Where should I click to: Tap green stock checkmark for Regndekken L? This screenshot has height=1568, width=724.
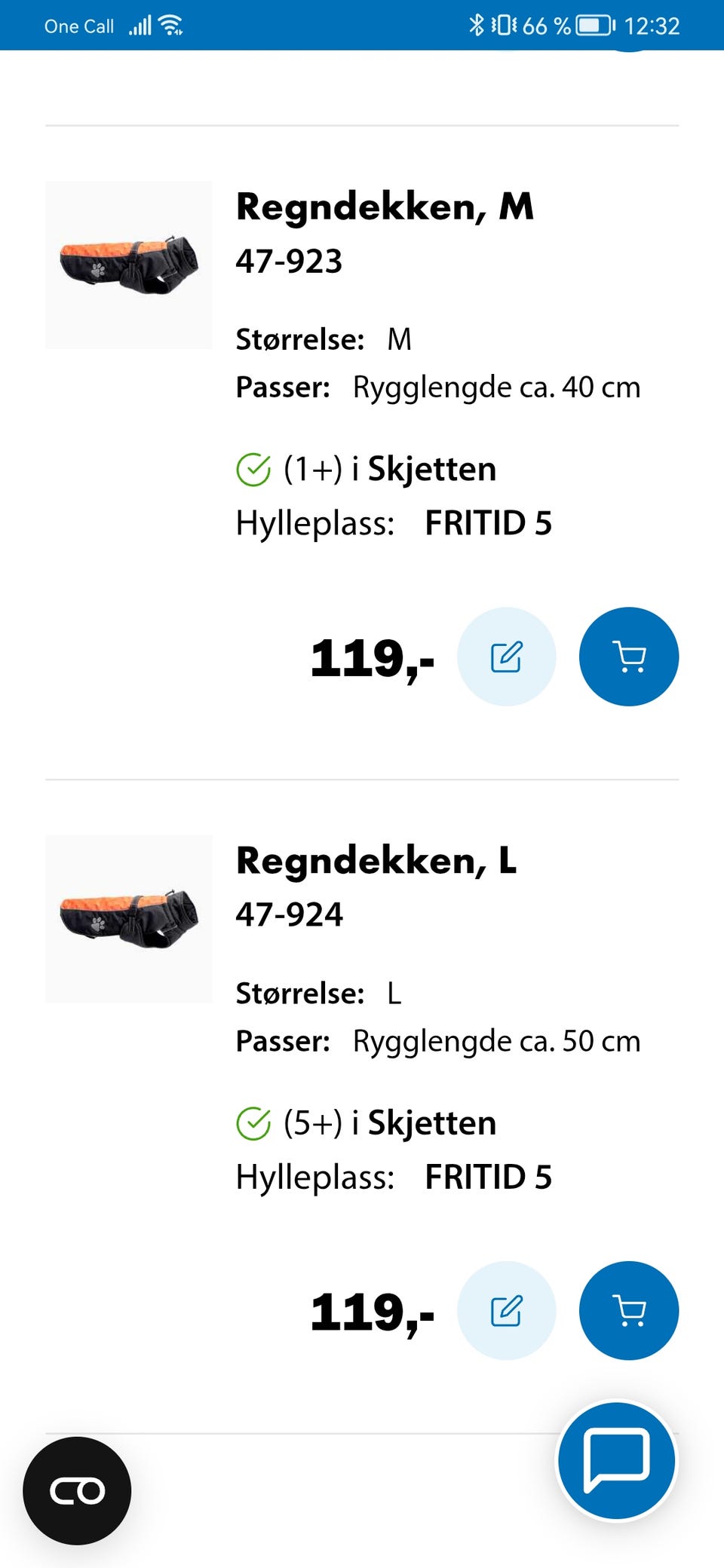tap(253, 1123)
